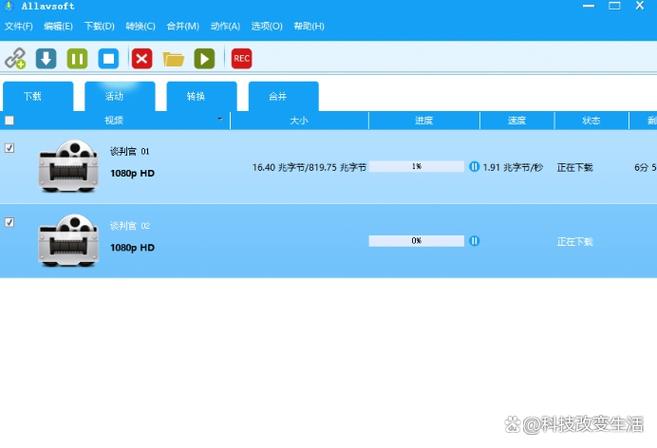Click the red X delete icon

(142, 58)
